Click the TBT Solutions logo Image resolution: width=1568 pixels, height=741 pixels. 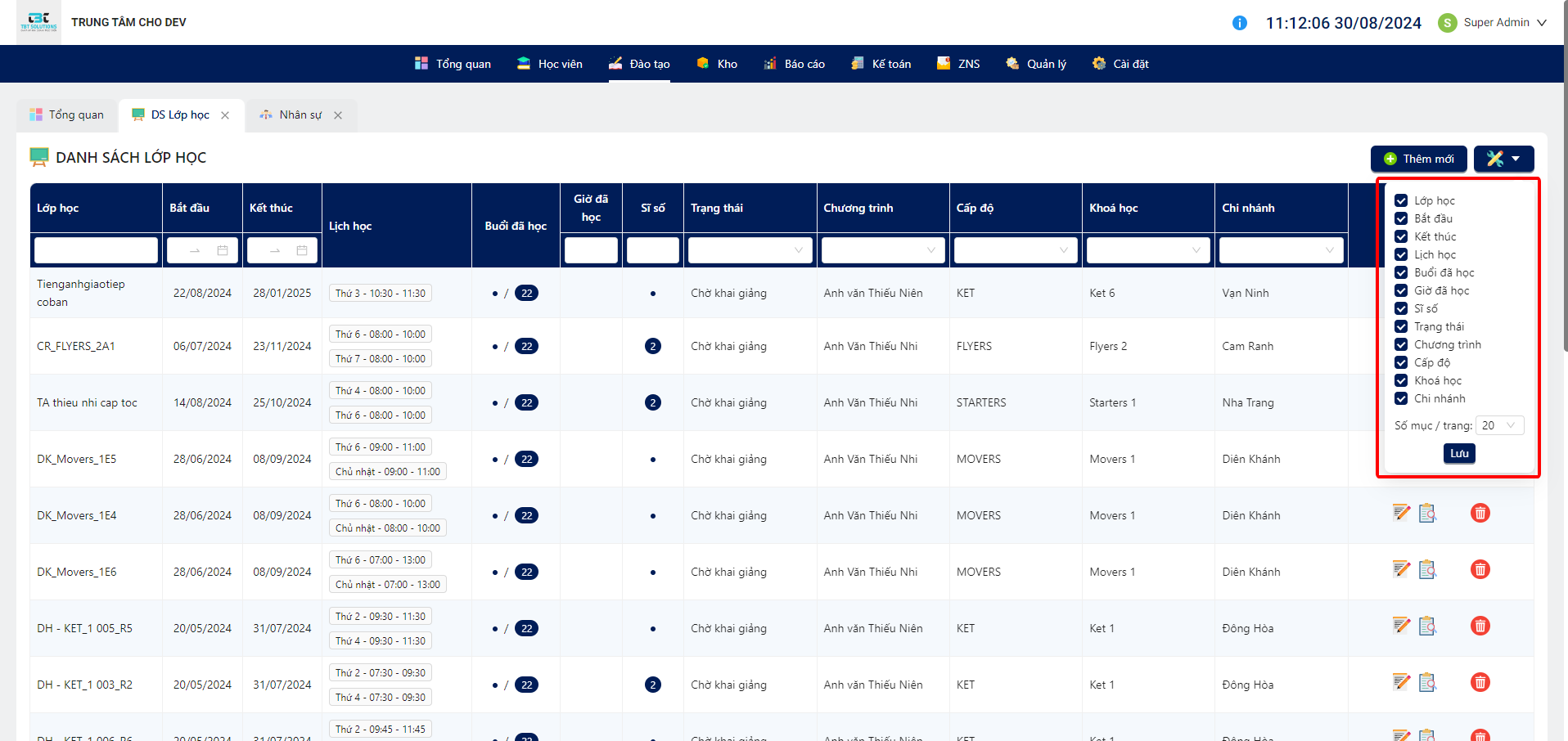click(38, 21)
